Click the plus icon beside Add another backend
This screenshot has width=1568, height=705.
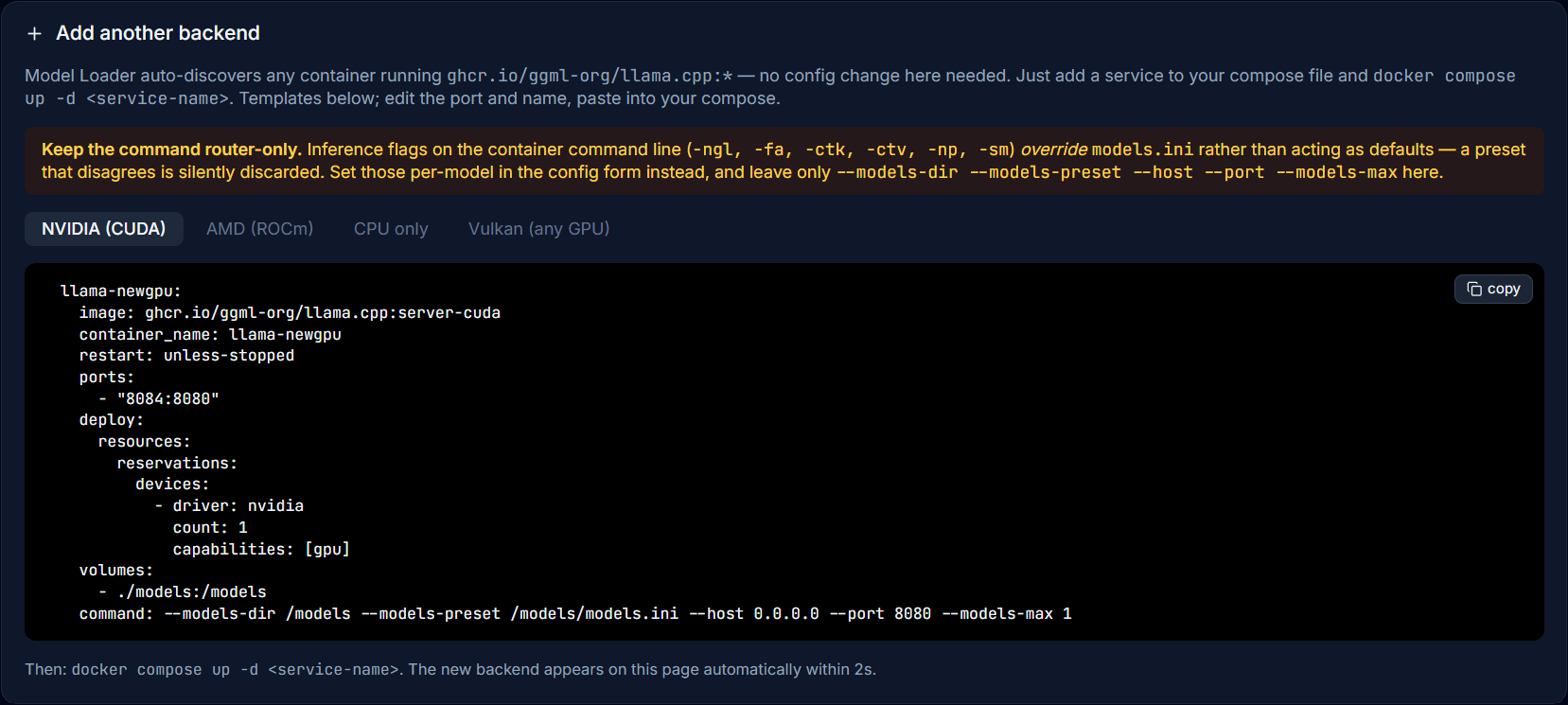pos(34,34)
